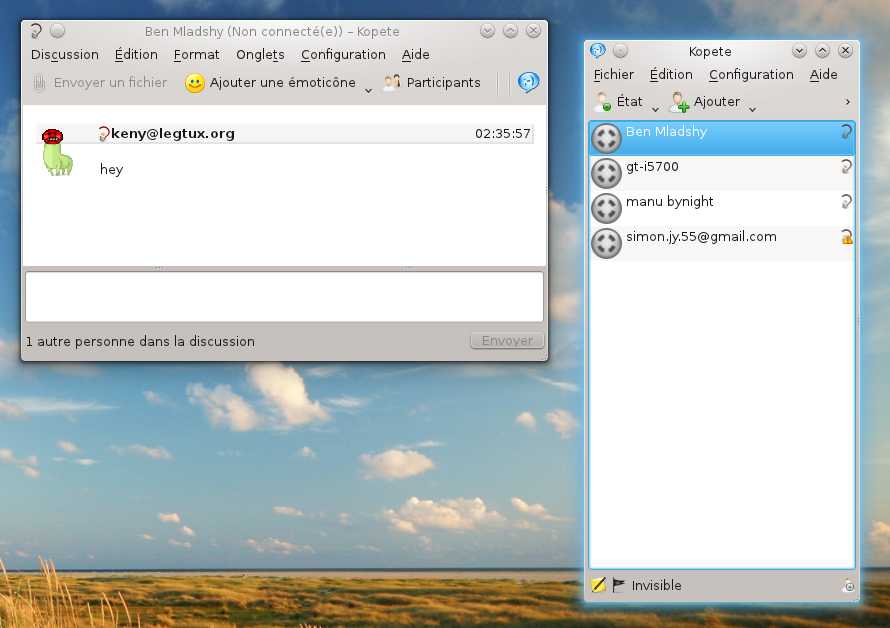The width and height of the screenshot is (890, 628).
Task: Click the paperclip 'Envoyer un fichier' icon
Action: [39, 83]
